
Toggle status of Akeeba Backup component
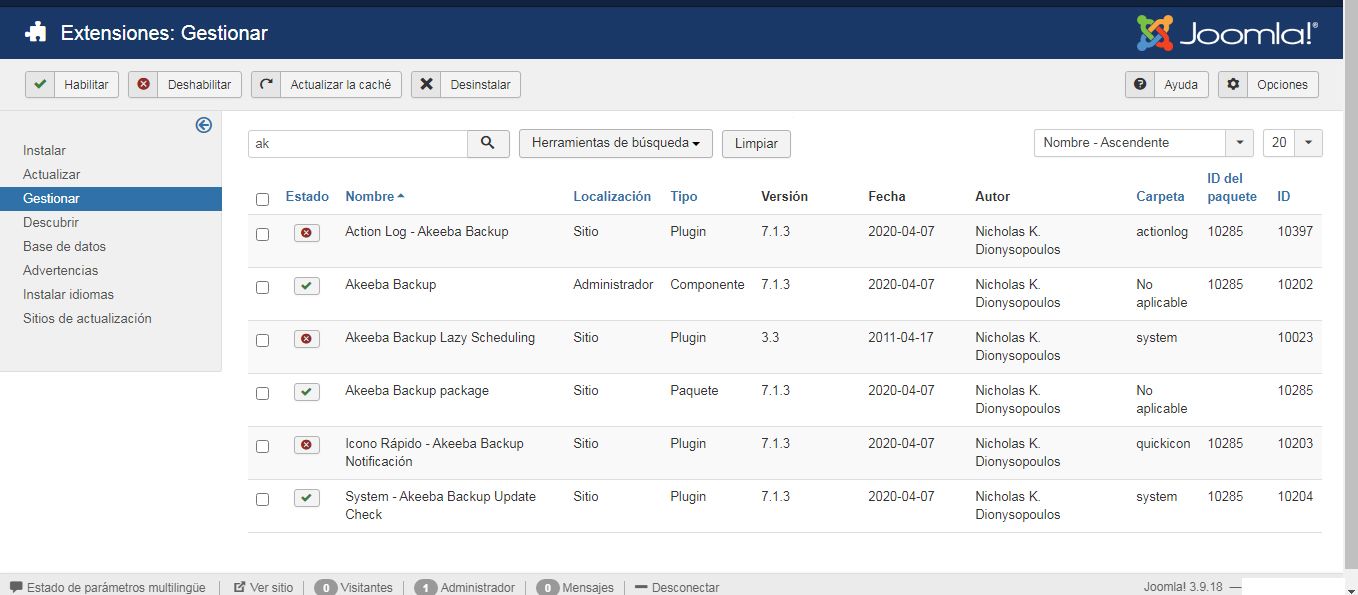pyautogui.click(x=306, y=286)
